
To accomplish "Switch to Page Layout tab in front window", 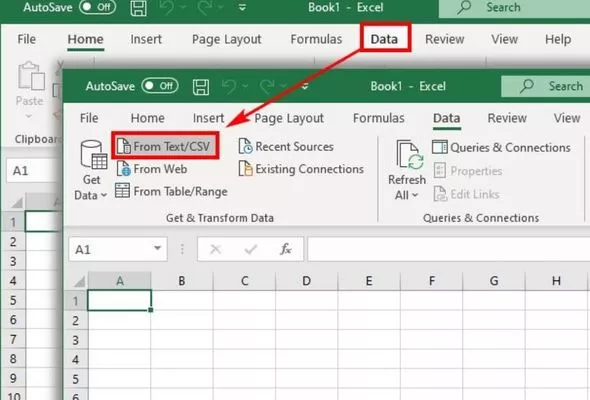I will tap(289, 118).
